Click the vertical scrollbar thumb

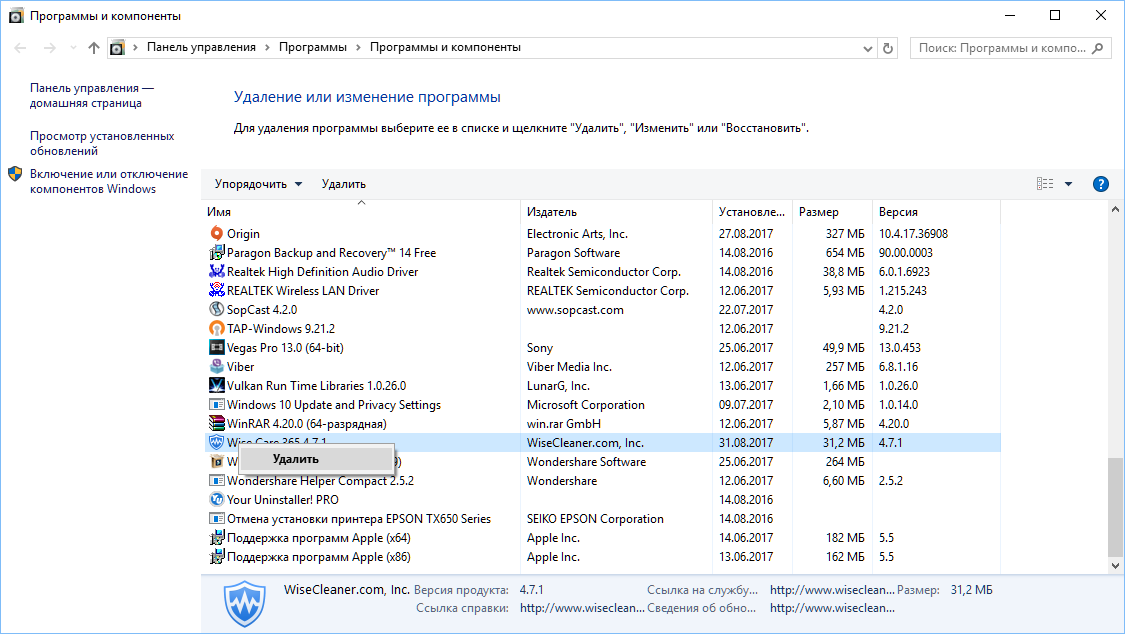point(1114,507)
